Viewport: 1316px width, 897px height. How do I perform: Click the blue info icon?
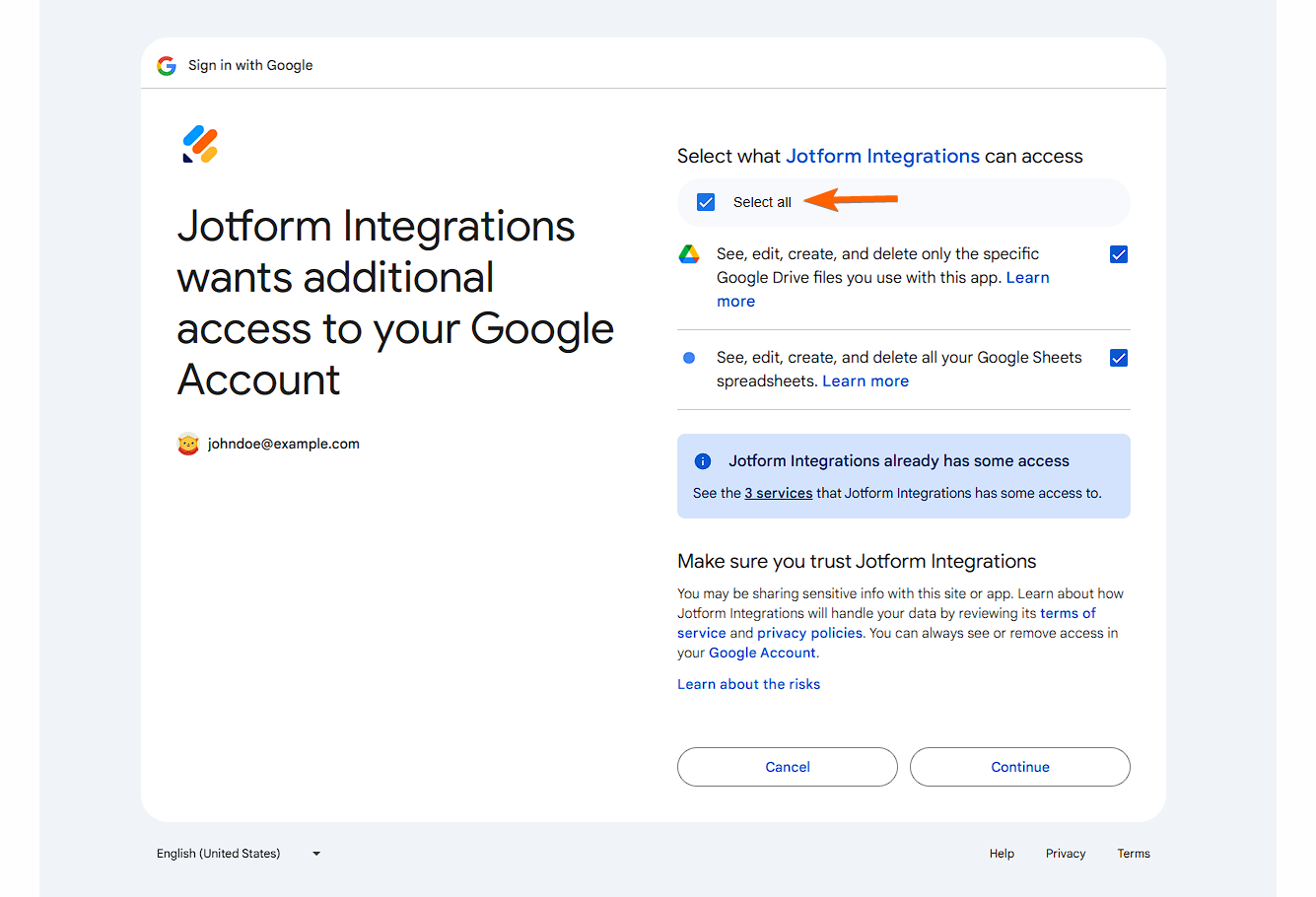703,461
